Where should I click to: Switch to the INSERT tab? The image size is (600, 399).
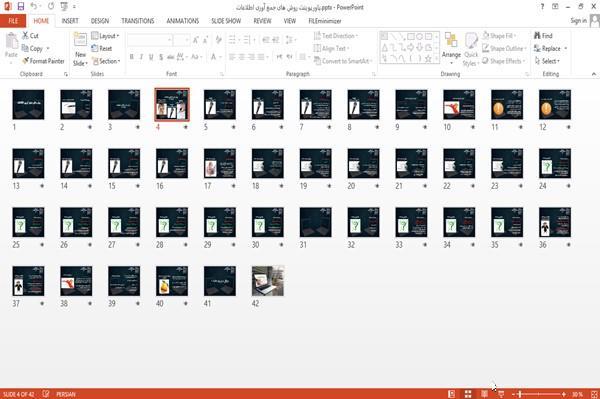(70, 21)
